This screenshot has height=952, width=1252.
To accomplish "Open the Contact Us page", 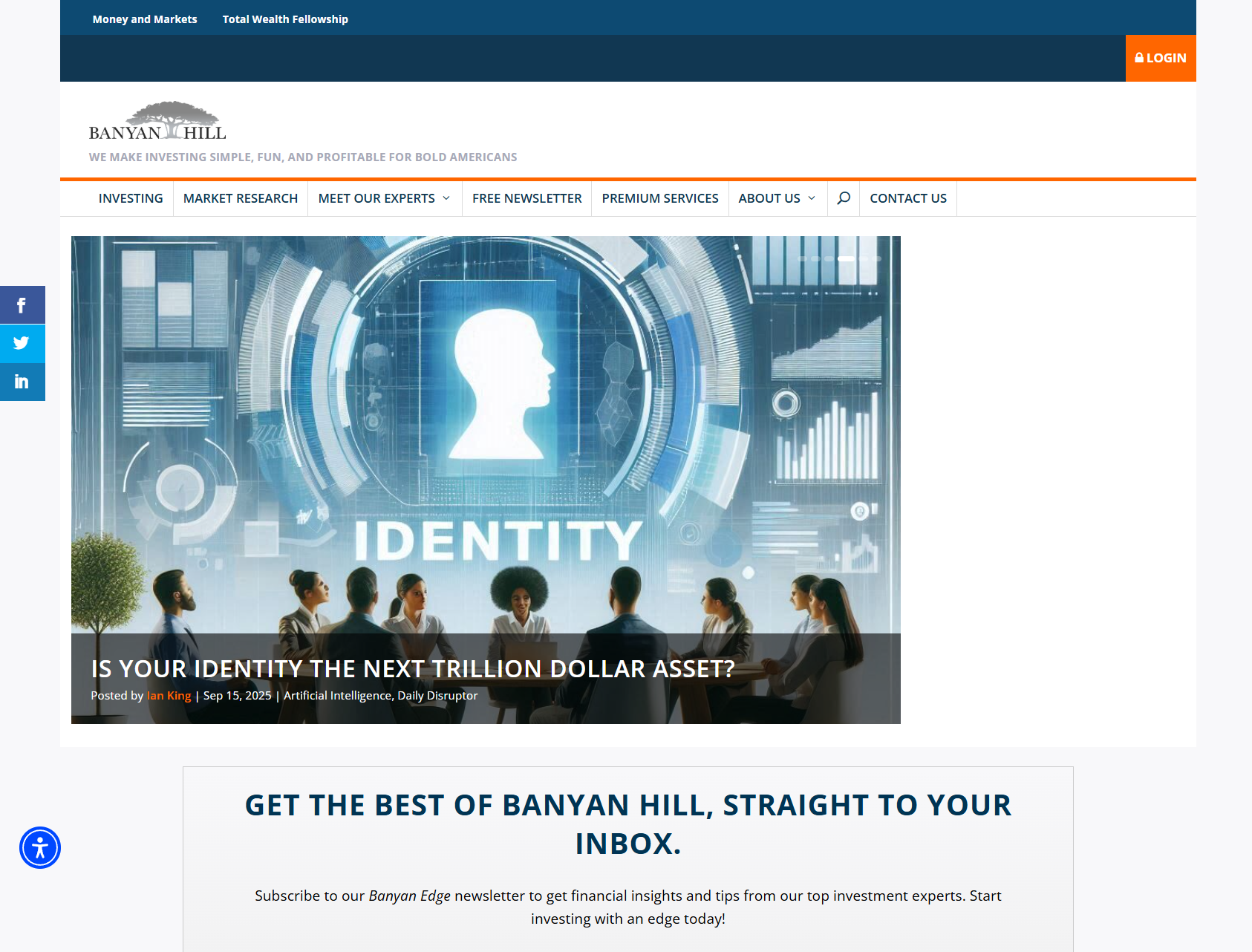I will coord(907,198).
